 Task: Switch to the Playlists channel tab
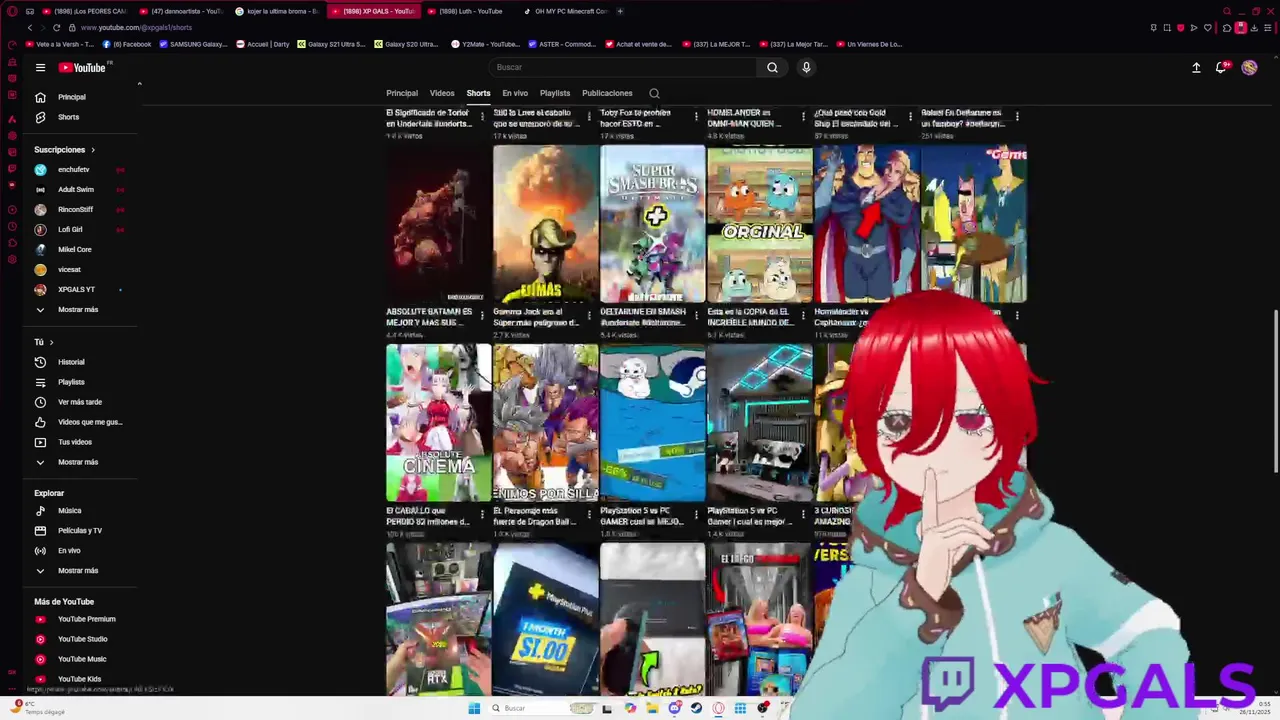(x=555, y=93)
